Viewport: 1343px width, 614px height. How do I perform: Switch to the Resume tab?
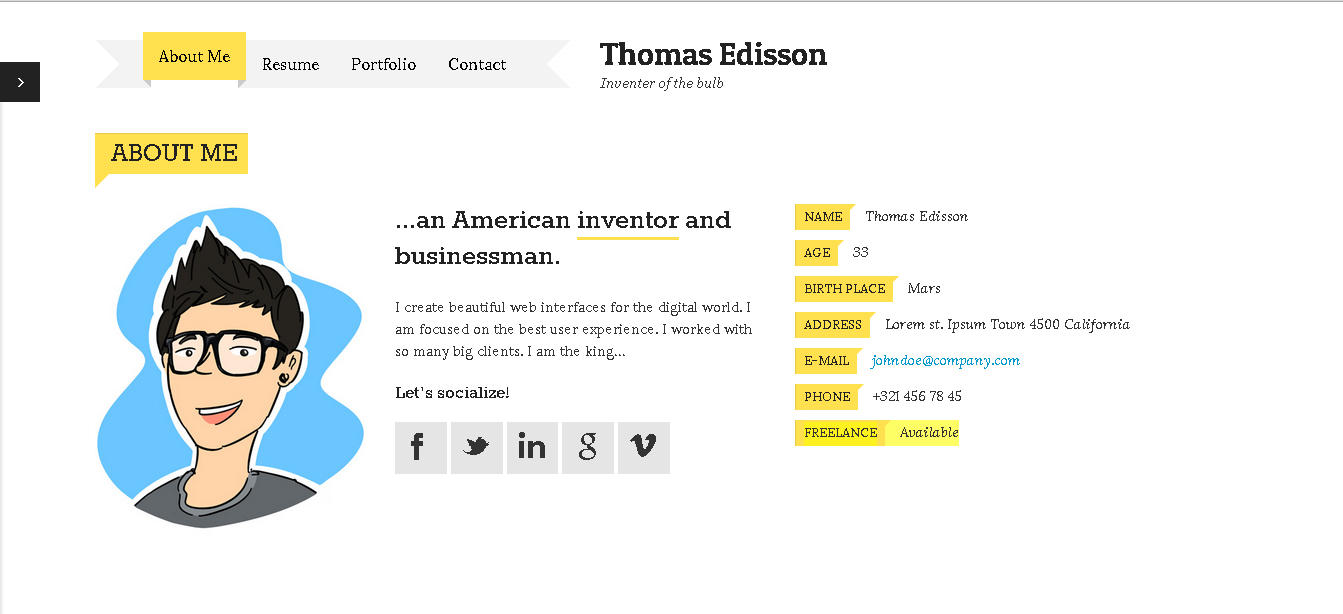point(290,65)
